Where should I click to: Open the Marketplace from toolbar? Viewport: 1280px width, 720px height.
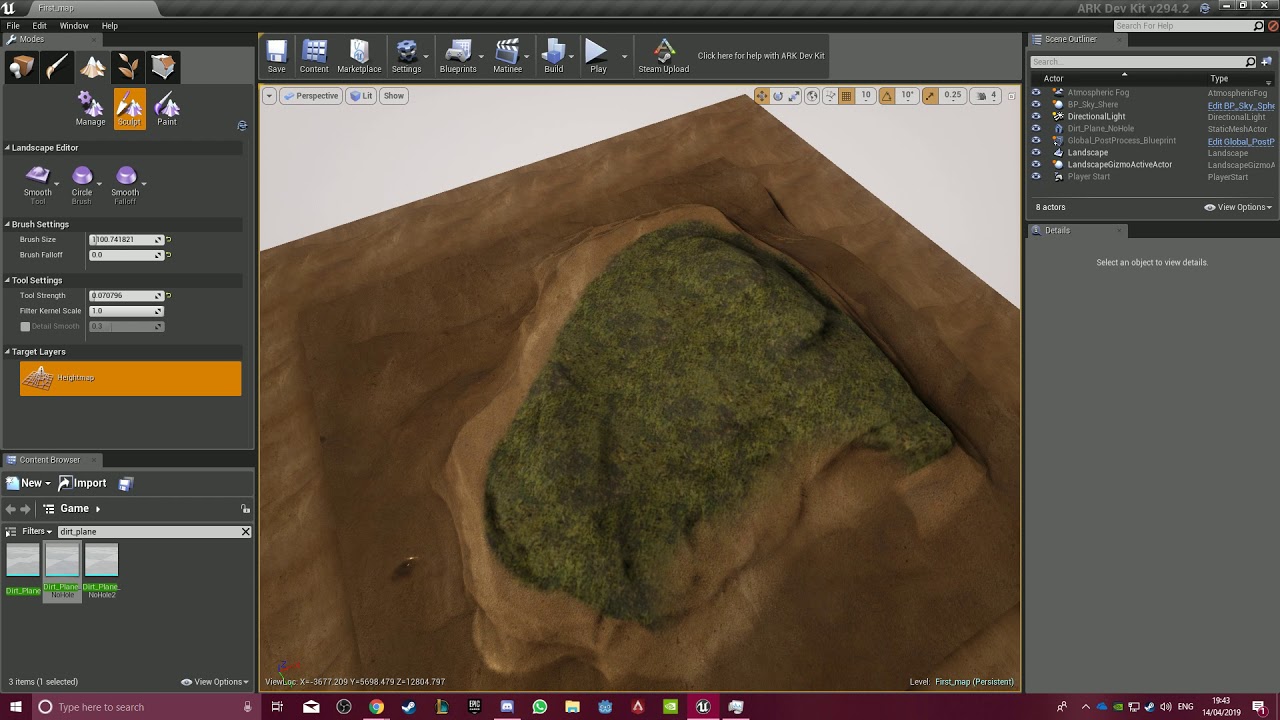359,56
